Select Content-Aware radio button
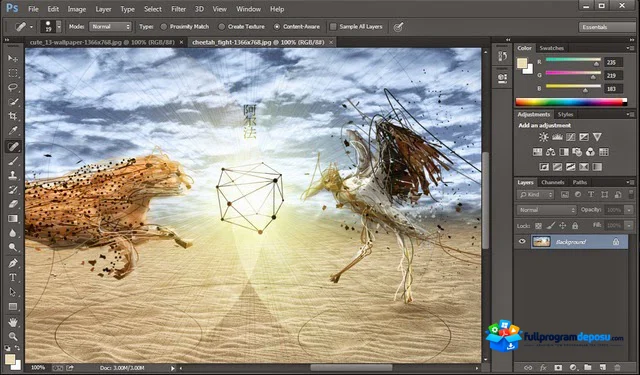Screen dimensions: 640x375 click(277, 27)
